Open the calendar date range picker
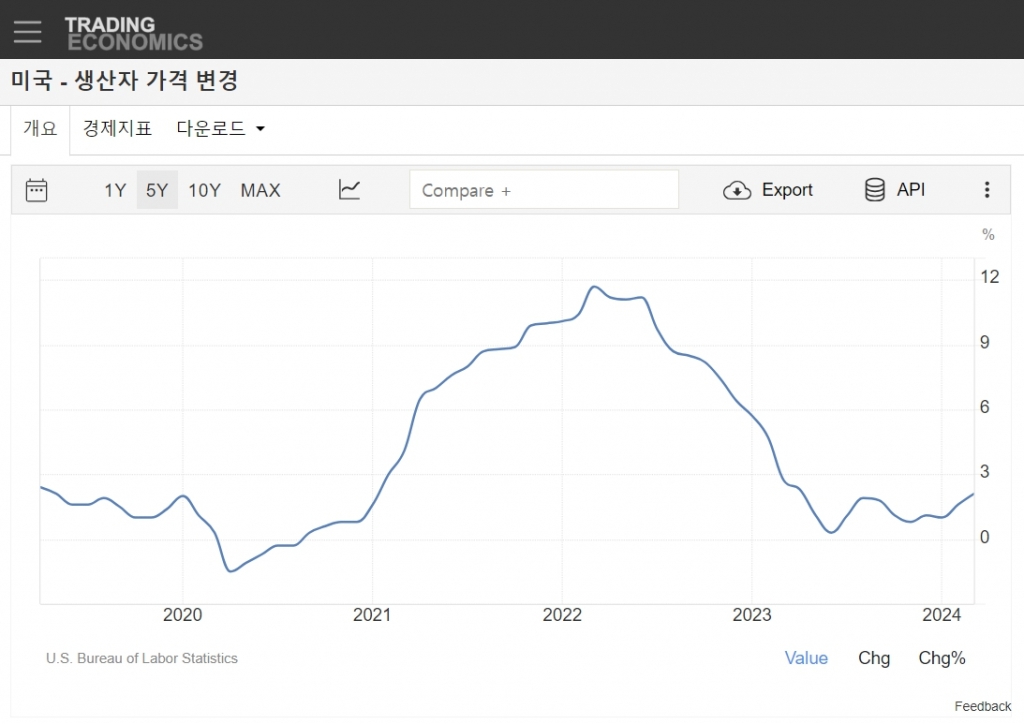 click(x=37, y=190)
